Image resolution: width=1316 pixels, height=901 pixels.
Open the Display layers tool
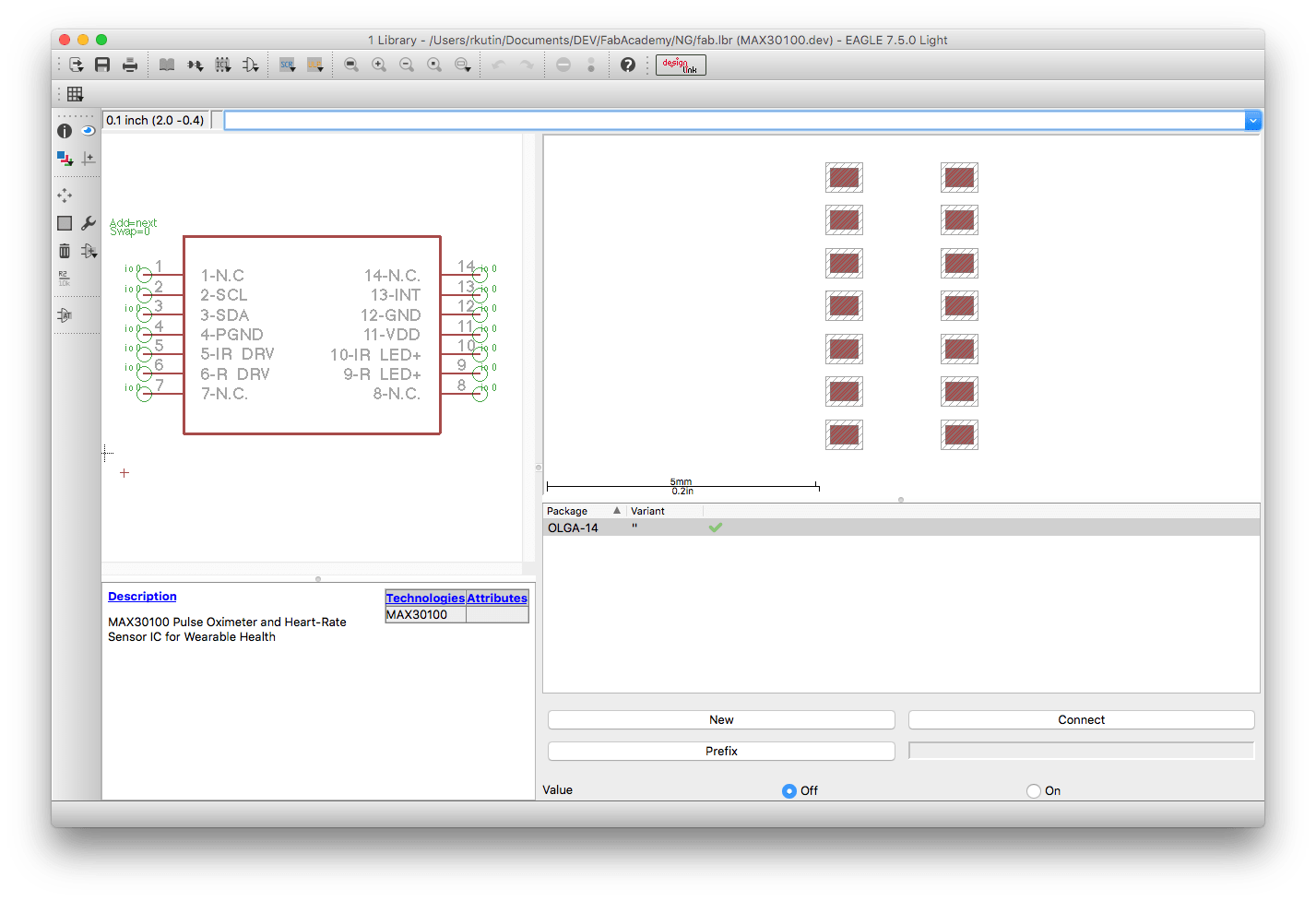65,159
